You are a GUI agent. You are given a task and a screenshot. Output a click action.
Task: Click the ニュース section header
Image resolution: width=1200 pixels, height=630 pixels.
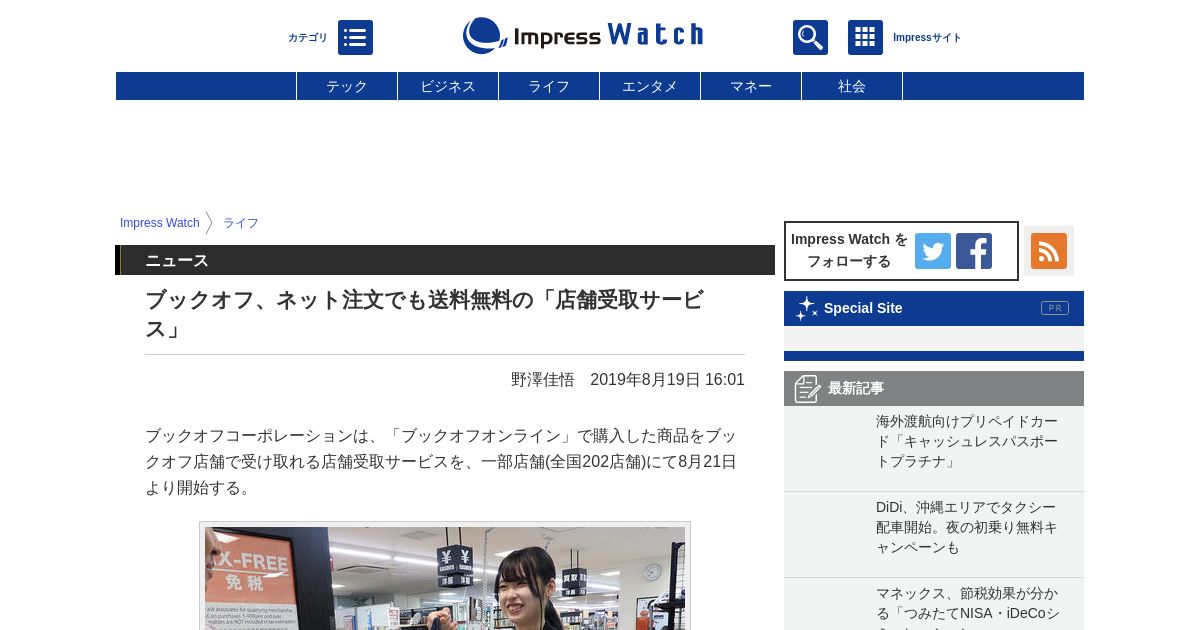coord(445,260)
